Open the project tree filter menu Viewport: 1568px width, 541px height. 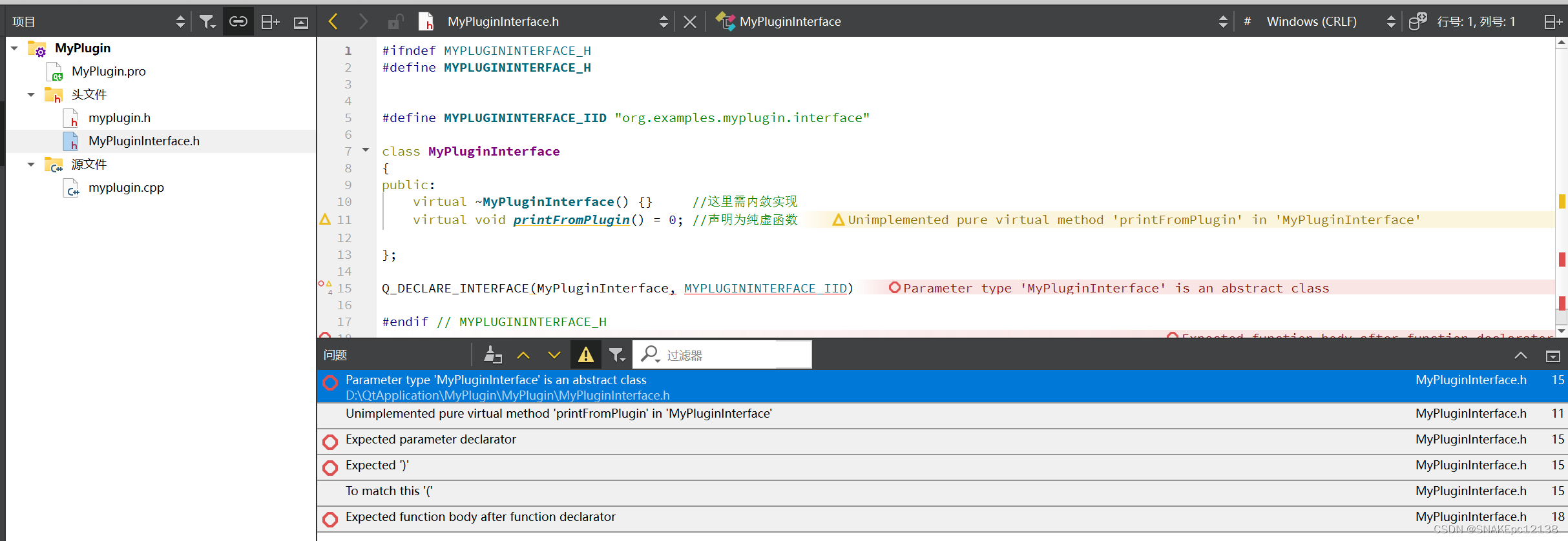click(x=207, y=22)
